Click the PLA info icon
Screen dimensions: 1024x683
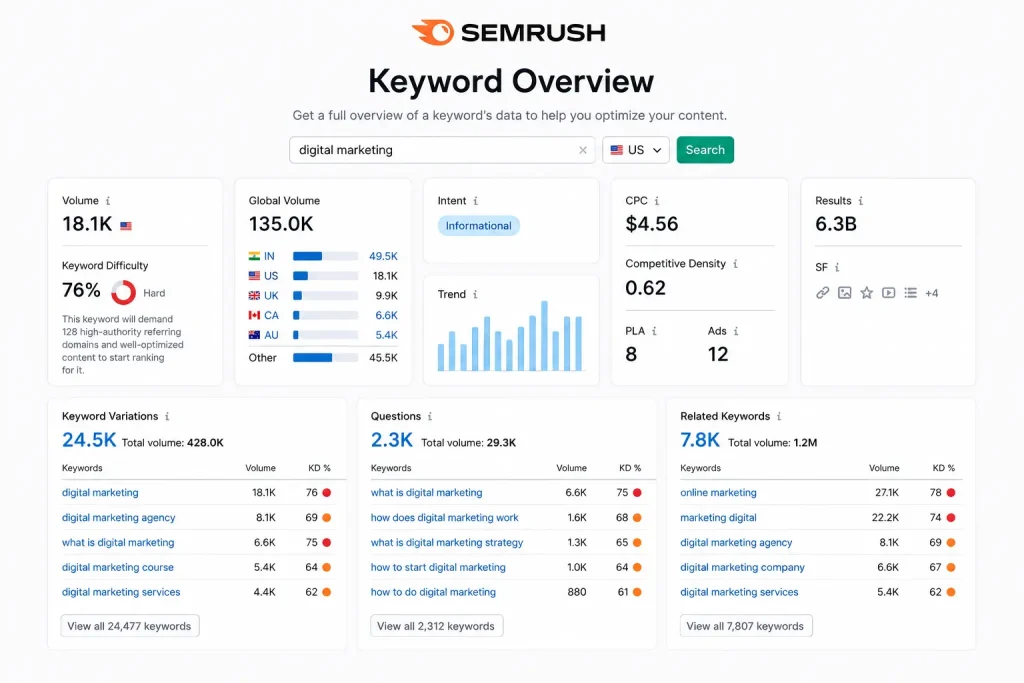(x=654, y=331)
